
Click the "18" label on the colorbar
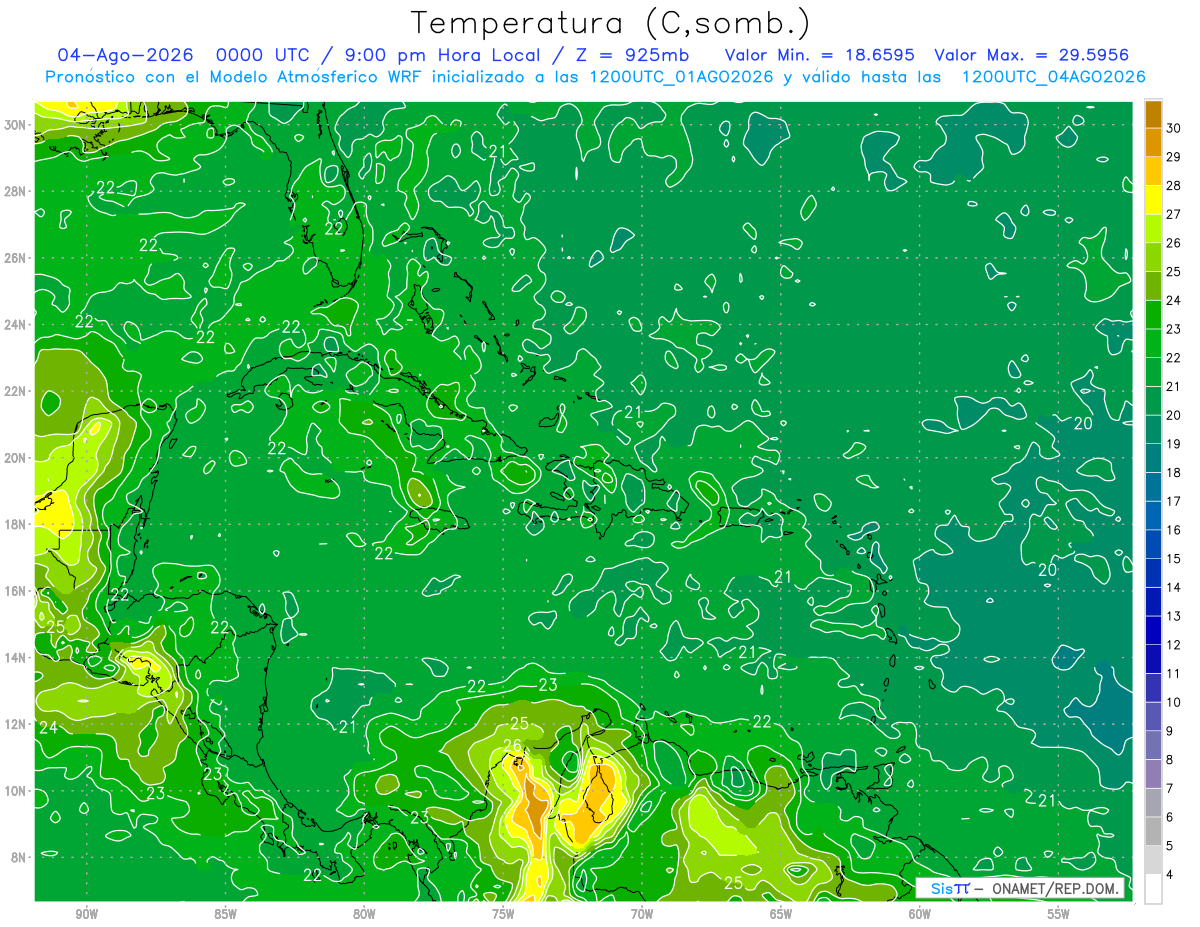coord(1174,473)
